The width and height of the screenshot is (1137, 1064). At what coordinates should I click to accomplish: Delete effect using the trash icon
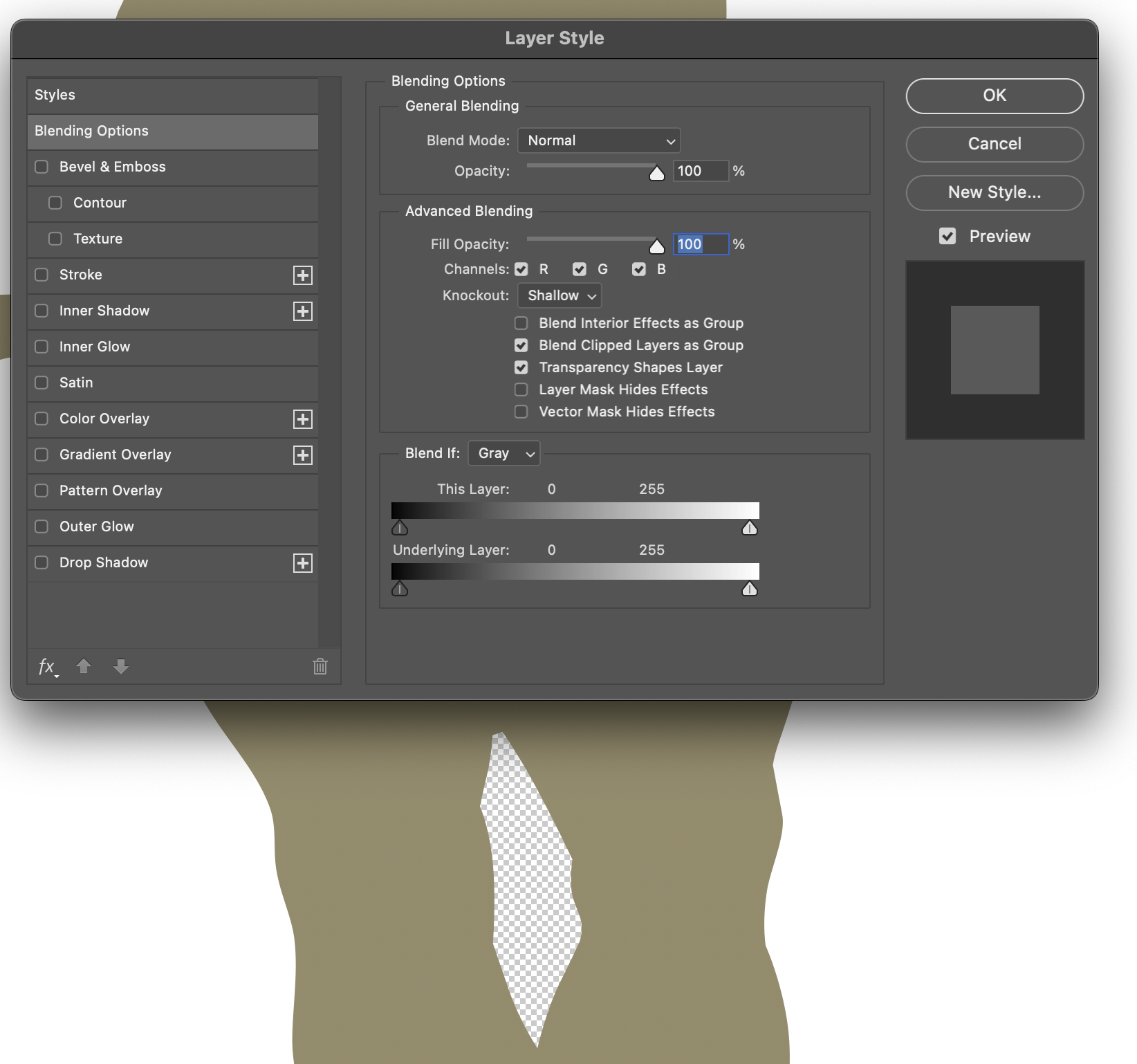(x=320, y=666)
